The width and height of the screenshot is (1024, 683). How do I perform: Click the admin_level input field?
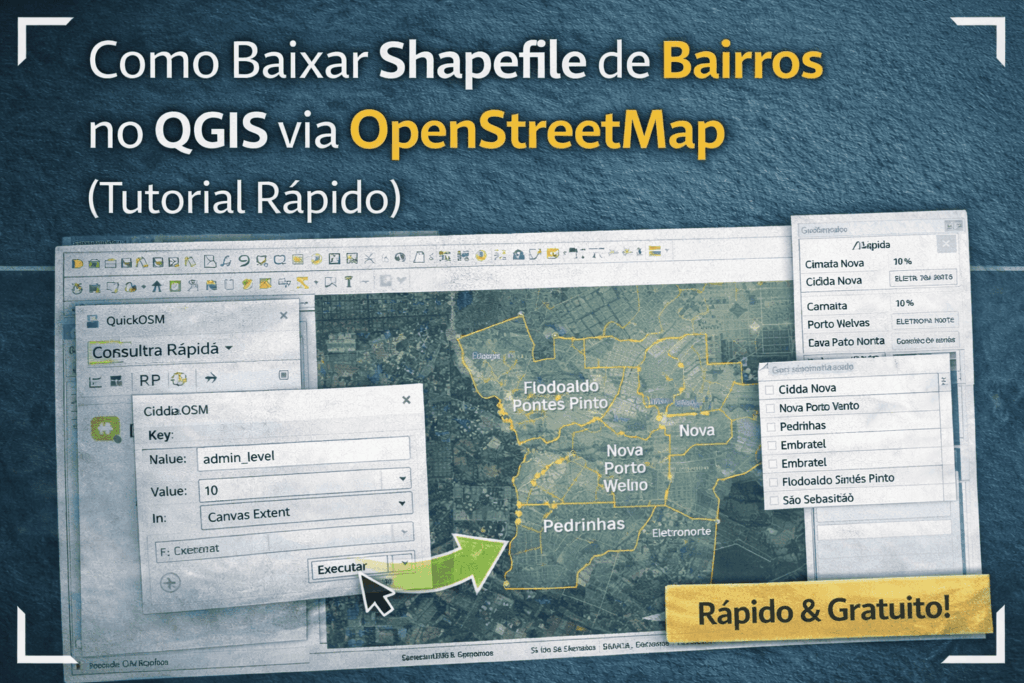coord(304,454)
